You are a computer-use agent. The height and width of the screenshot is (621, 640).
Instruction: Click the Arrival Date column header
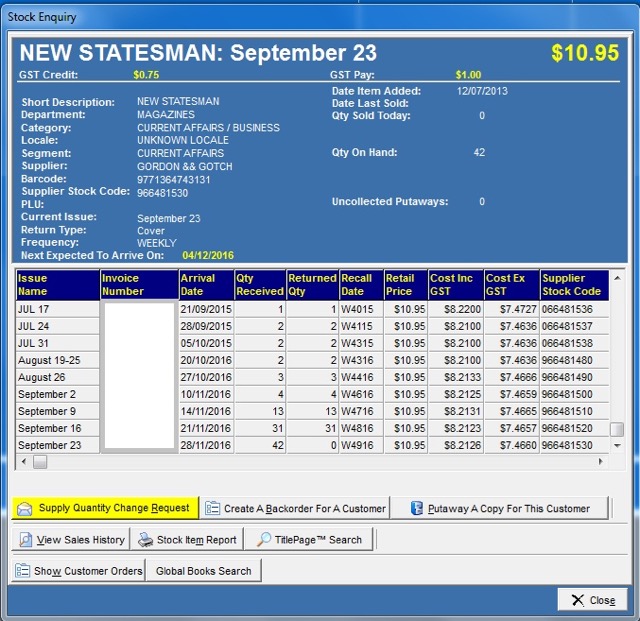tap(205, 284)
